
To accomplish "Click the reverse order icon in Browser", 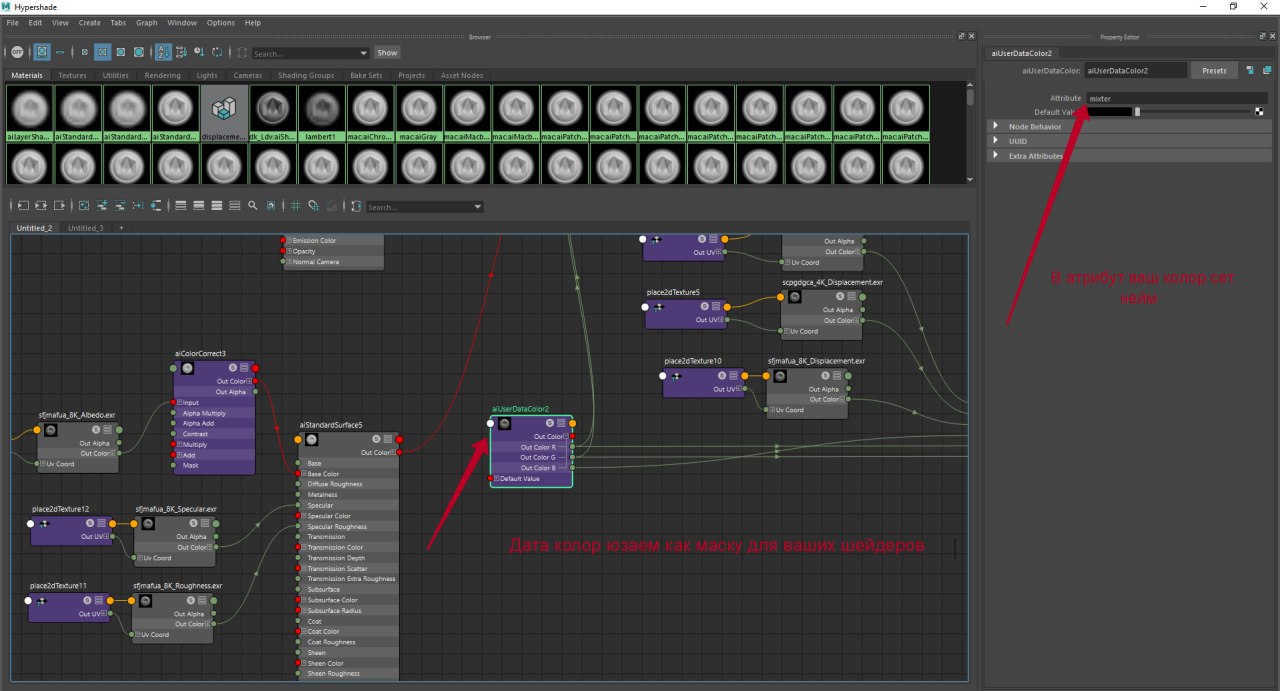I will coord(217,52).
